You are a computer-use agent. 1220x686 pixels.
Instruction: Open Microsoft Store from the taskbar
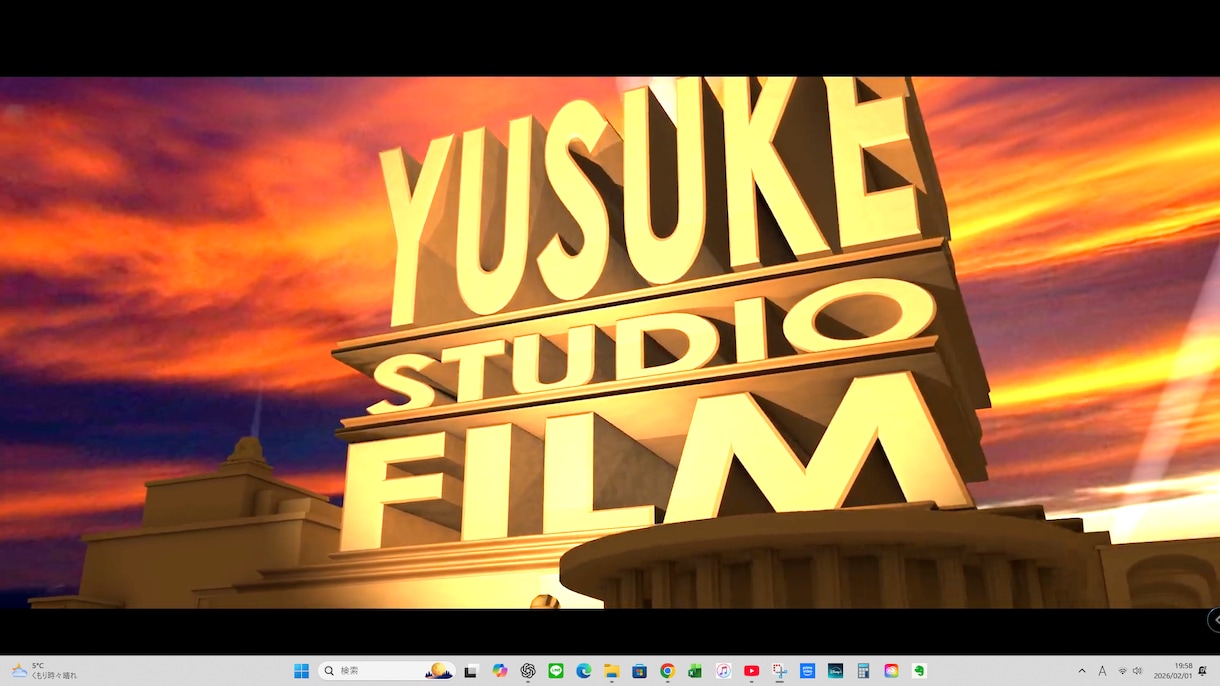click(x=640, y=671)
